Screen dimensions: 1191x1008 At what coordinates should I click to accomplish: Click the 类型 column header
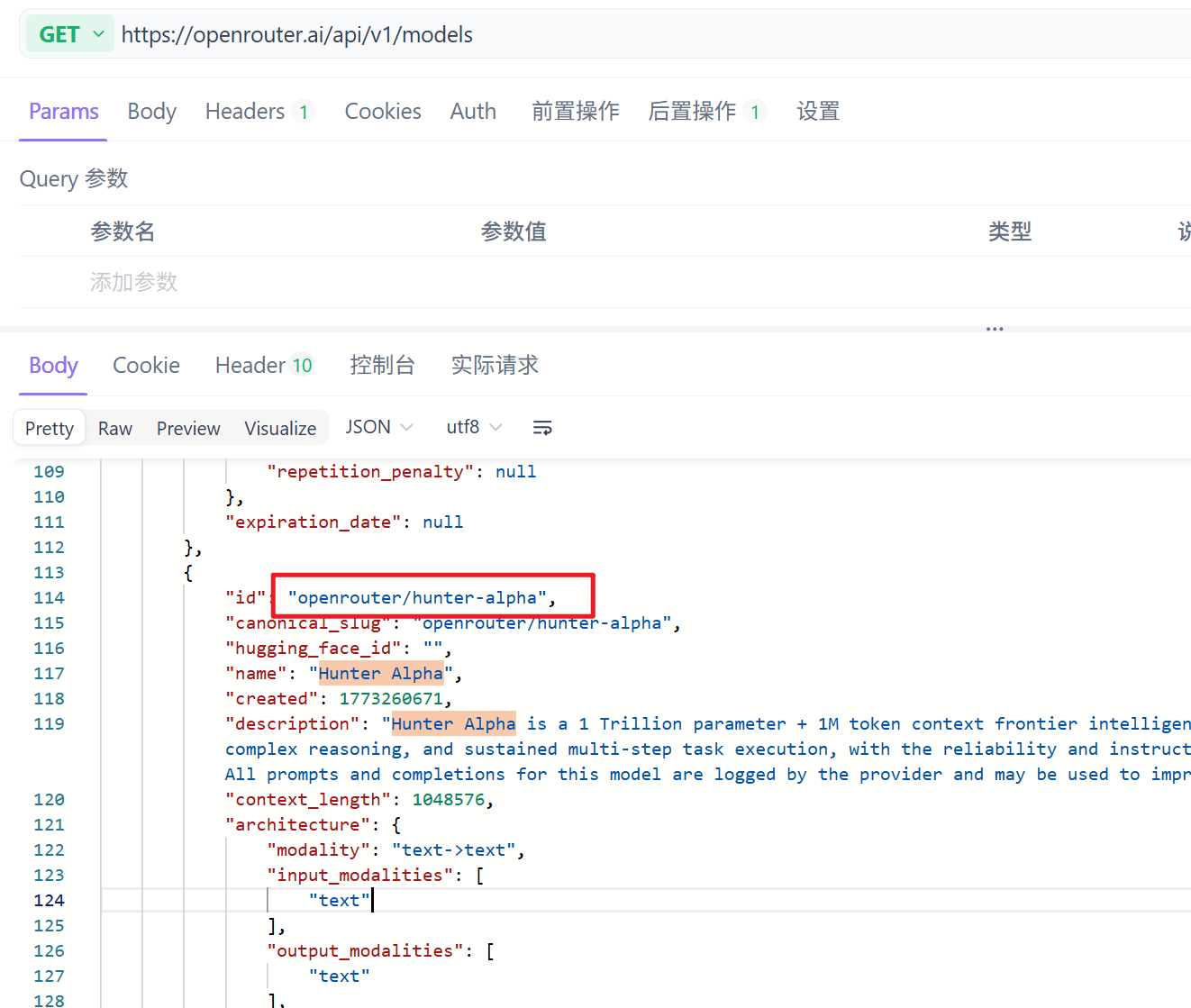[x=1010, y=232]
